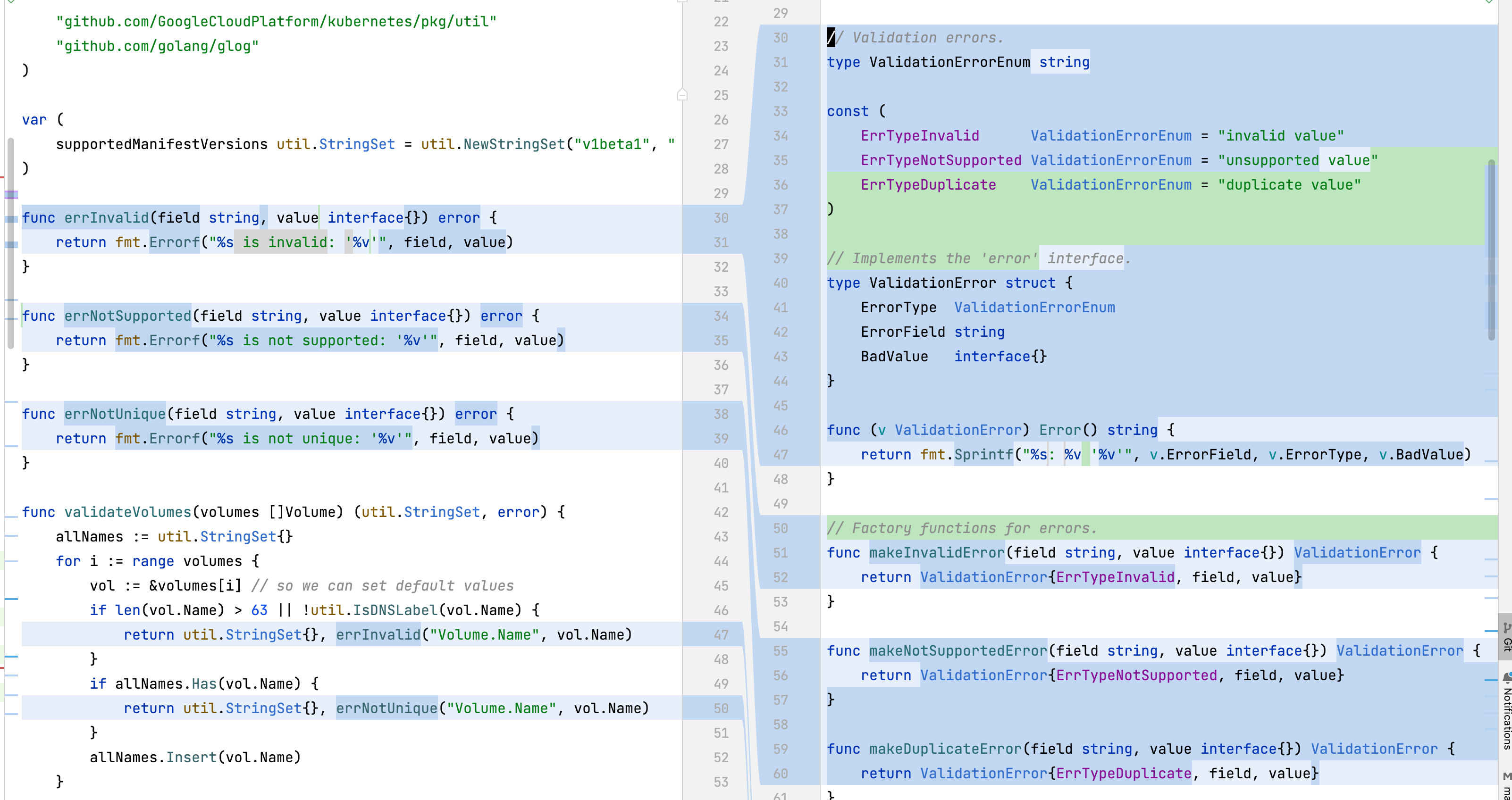
Task: Click the M tool window icon below Notifications
Action: click(1506, 776)
